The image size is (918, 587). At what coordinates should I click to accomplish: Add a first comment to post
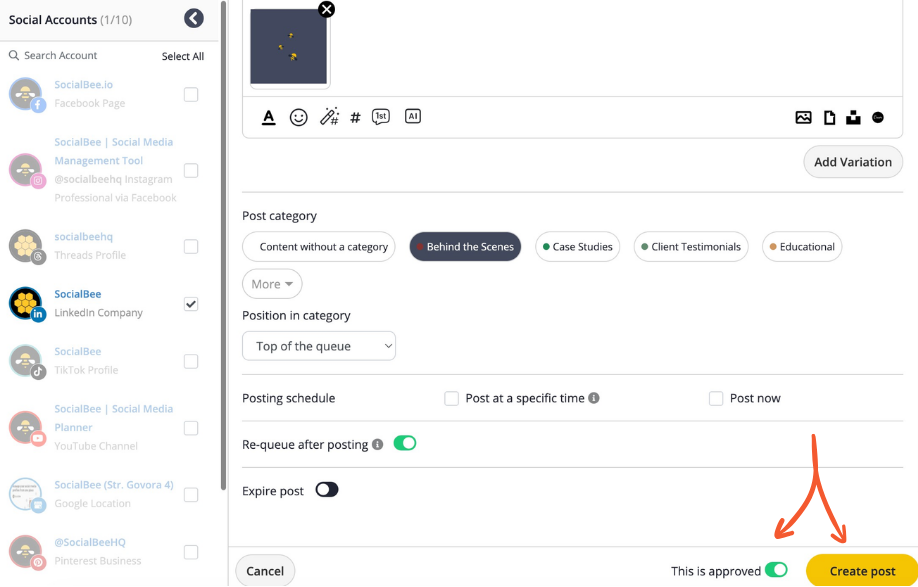click(x=381, y=117)
